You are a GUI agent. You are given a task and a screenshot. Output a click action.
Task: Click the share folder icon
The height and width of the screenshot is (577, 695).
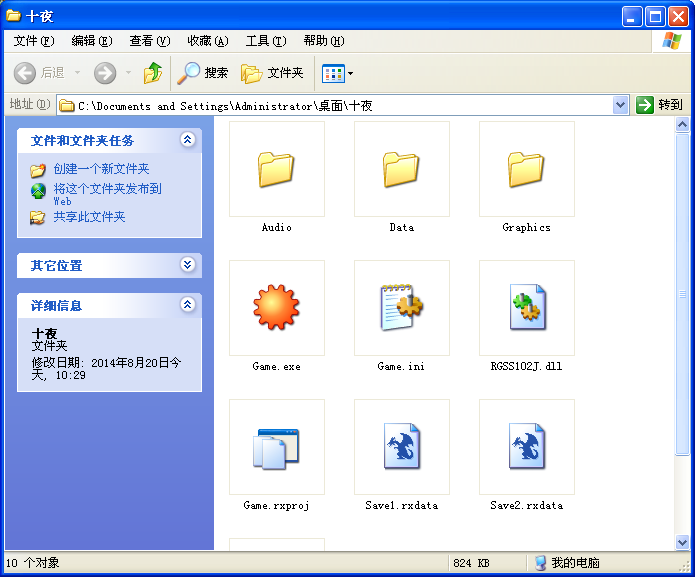click(x=38, y=218)
